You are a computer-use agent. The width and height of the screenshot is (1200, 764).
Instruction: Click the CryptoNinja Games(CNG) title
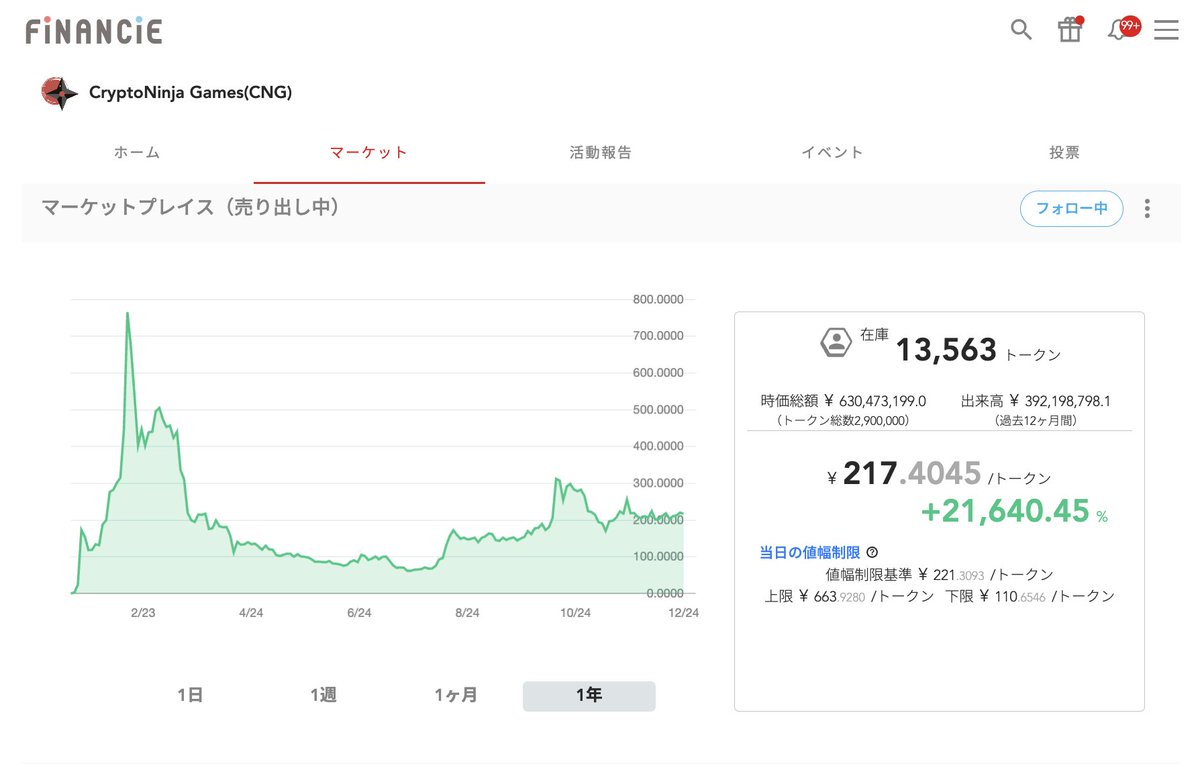tap(190, 93)
